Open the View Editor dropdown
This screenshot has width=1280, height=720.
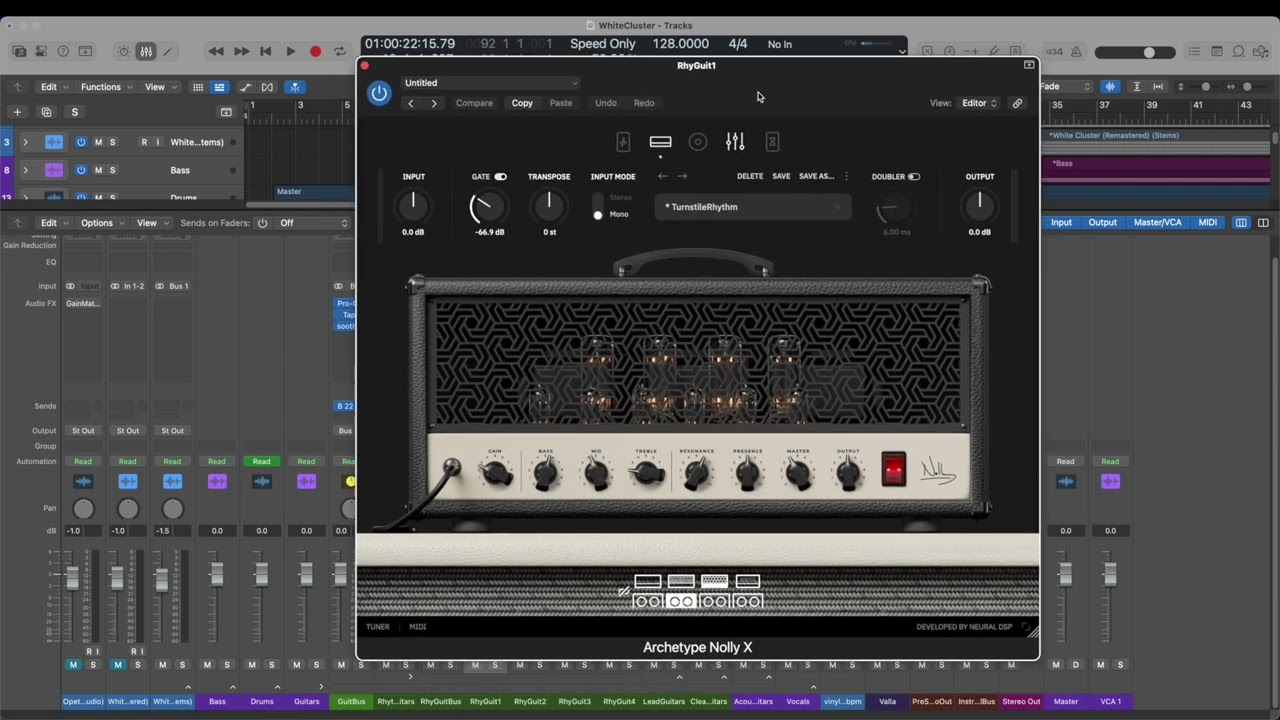point(979,103)
